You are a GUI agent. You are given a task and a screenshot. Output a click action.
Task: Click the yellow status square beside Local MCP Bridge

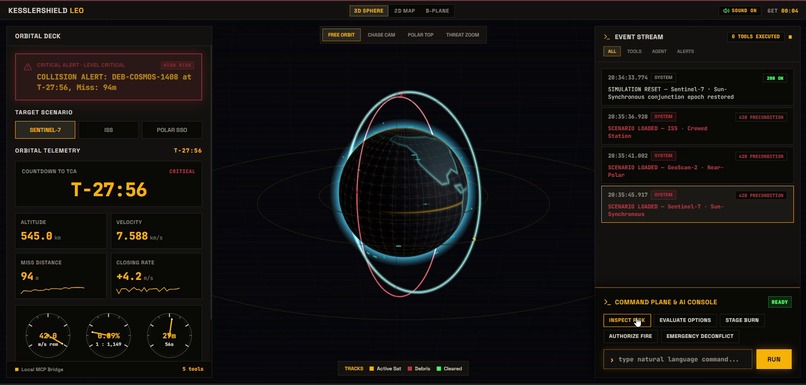[16, 369]
